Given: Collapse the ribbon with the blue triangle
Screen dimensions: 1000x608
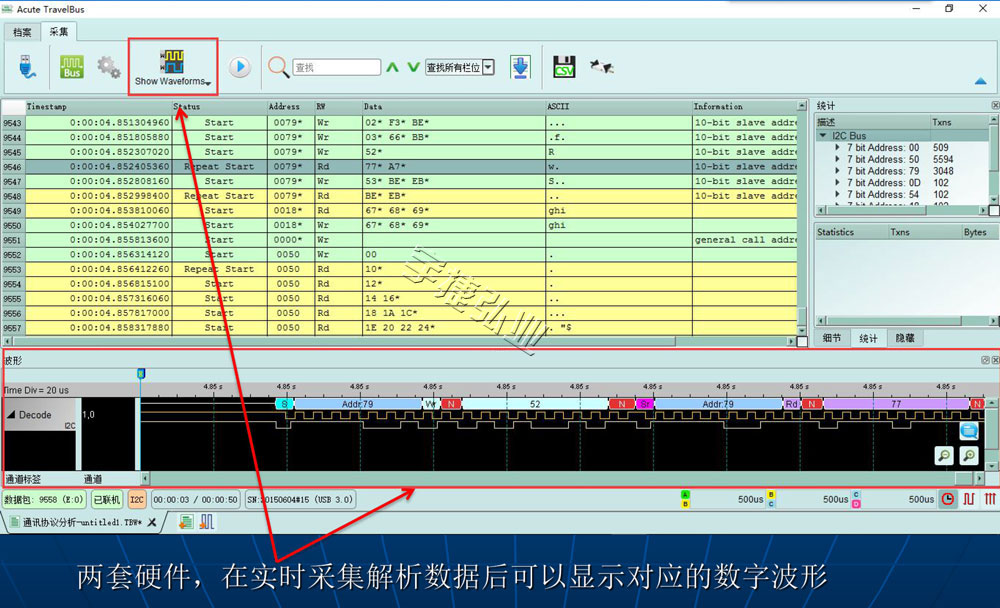Looking at the screenshot, I should pyautogui.click(x=980, y=81).
